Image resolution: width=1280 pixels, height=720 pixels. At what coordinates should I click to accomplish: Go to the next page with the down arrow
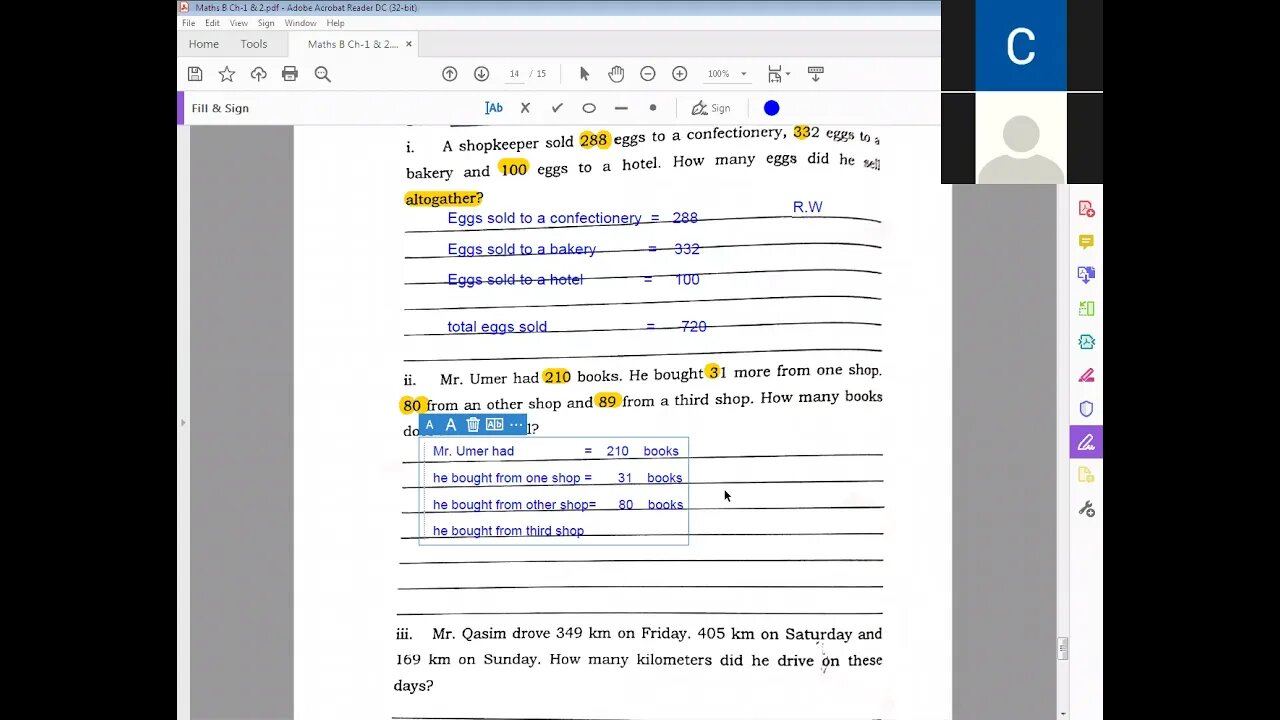(481, 74)
